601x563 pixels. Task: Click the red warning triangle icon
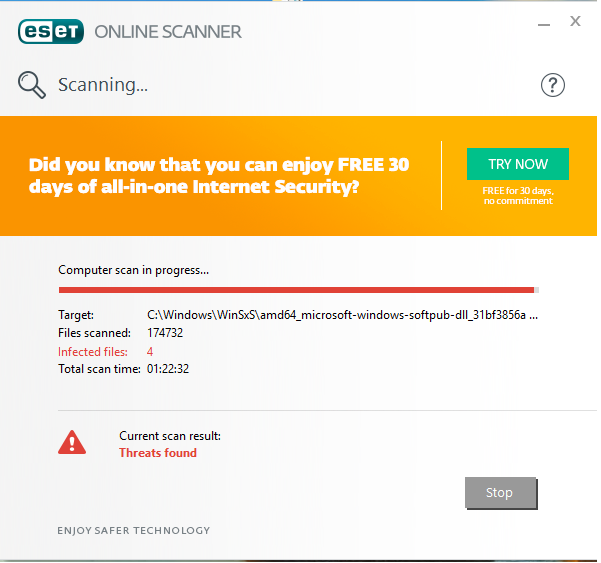point(72,442)
